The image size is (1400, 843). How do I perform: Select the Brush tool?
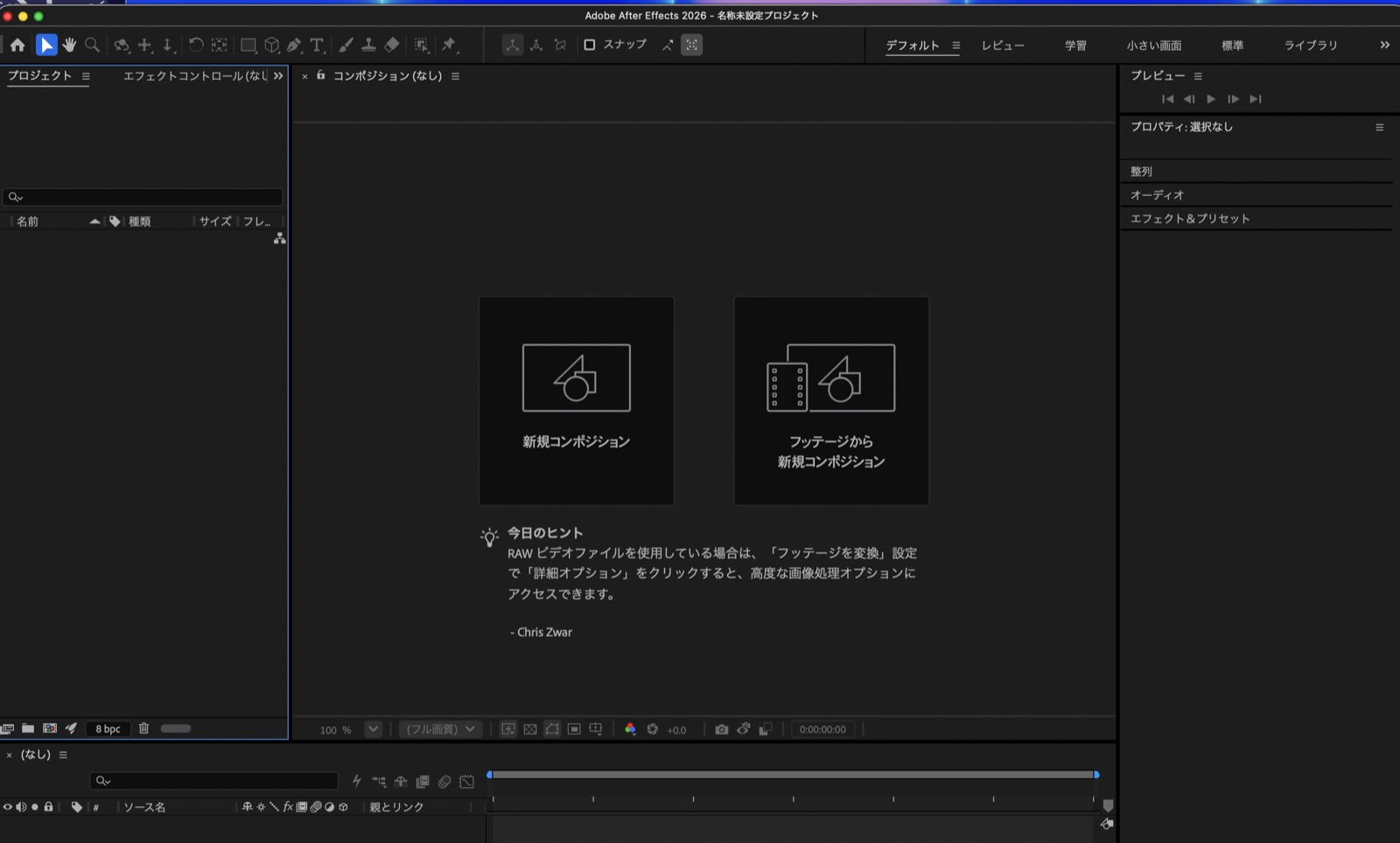(346, 45)
